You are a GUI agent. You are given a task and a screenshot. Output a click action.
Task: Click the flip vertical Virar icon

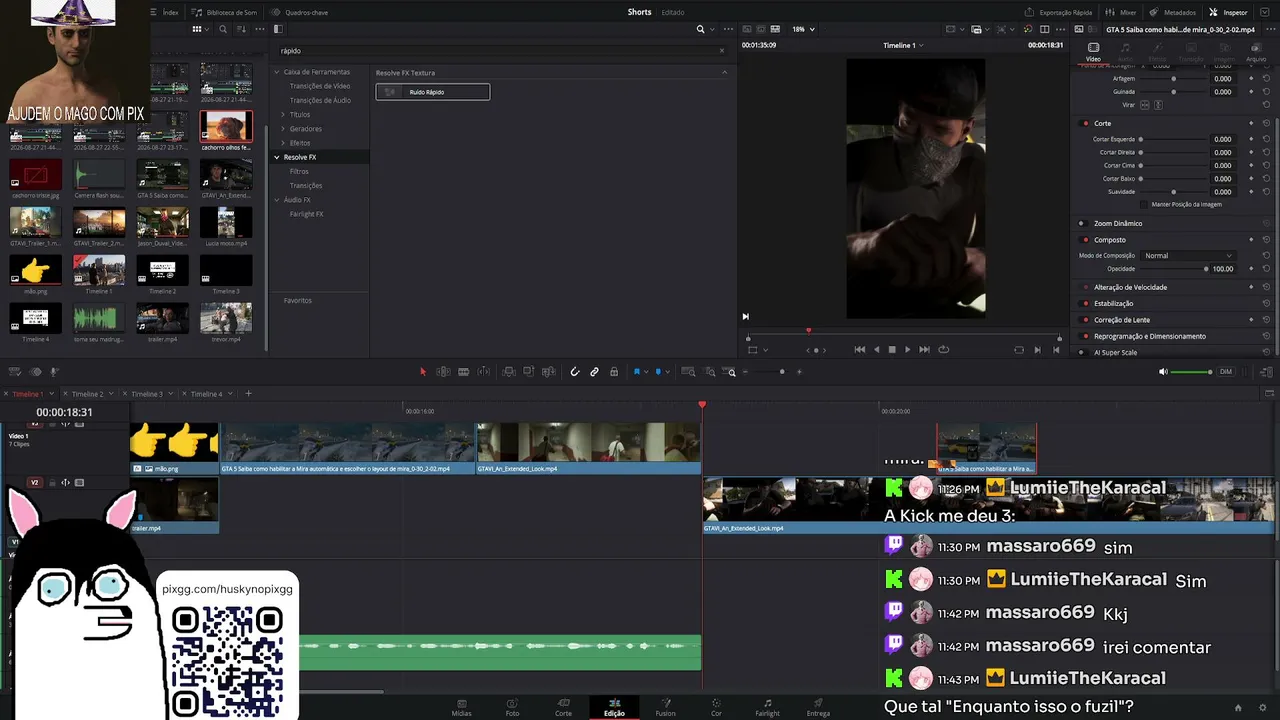1159,105
